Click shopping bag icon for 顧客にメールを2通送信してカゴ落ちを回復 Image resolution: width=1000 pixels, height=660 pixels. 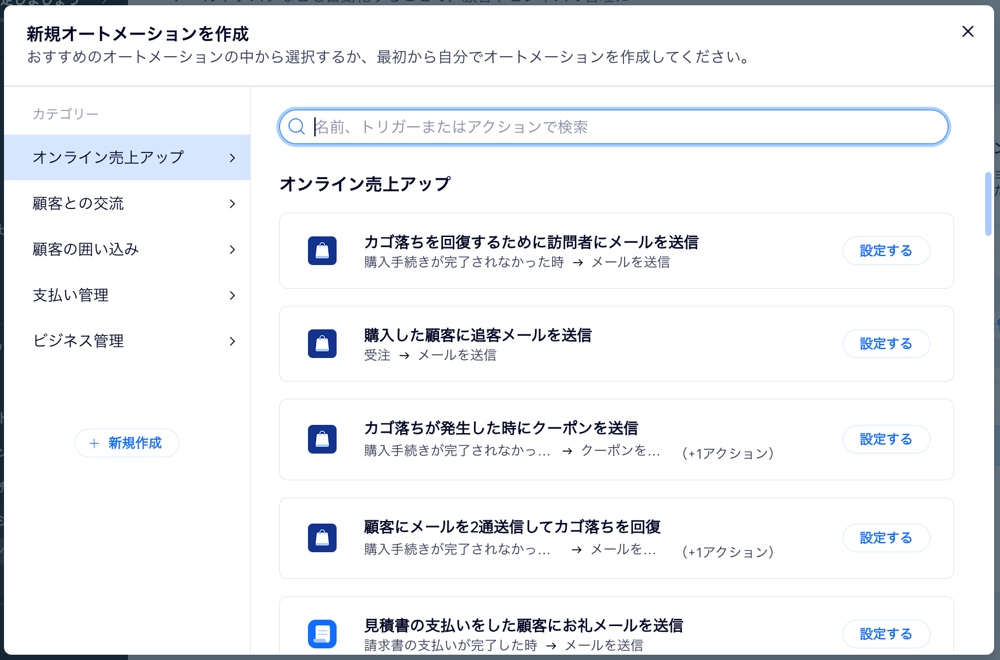pyautogui.click(x=322, y=538)
